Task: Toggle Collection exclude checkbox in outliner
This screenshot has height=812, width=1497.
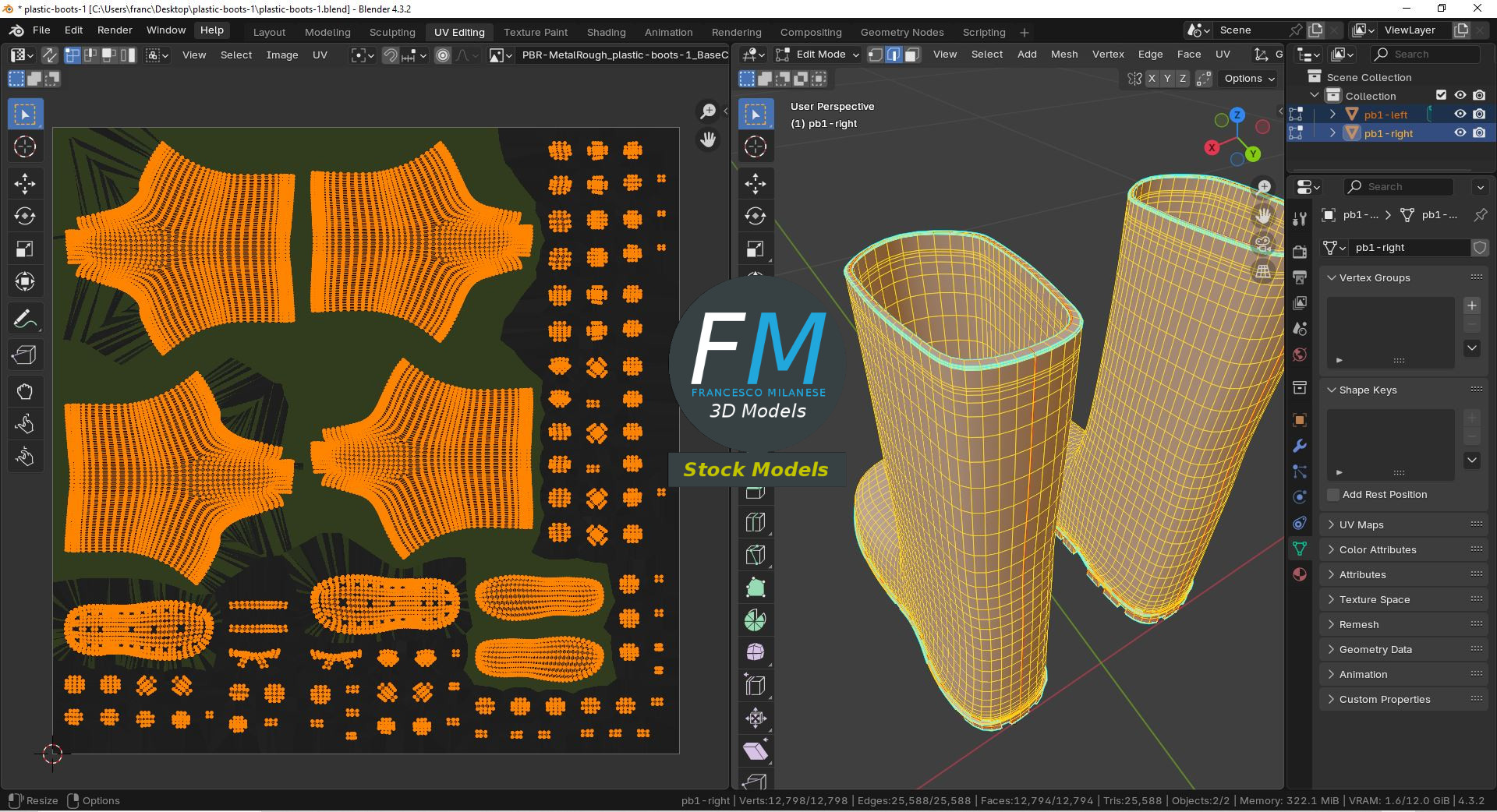Action: click(1441, 96)
